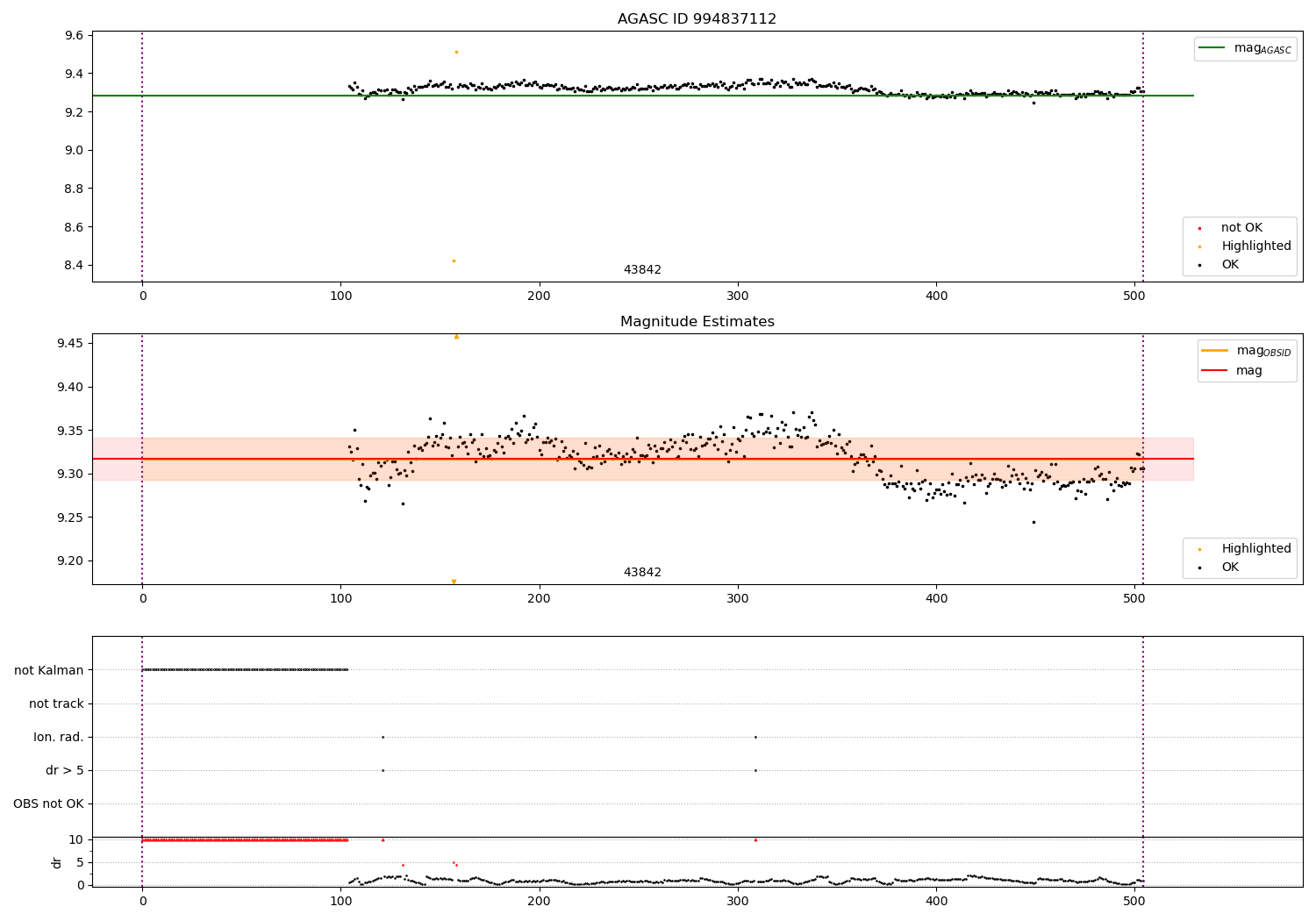
Task: Click the 'dr > 5' axis label
Action: (x=65, y=770)
